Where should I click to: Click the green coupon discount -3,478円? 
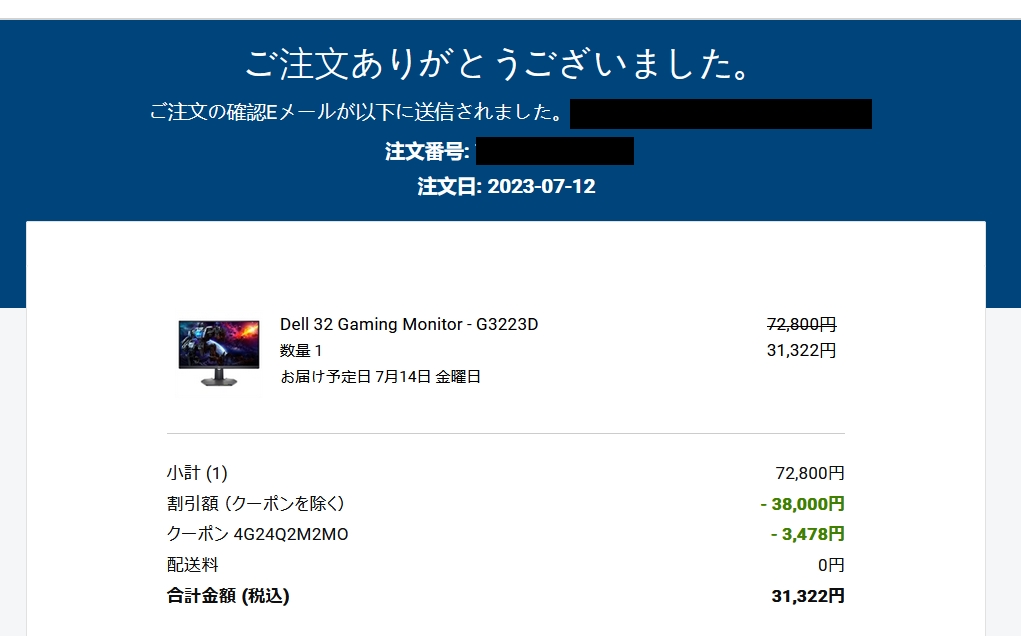point(807,534)
